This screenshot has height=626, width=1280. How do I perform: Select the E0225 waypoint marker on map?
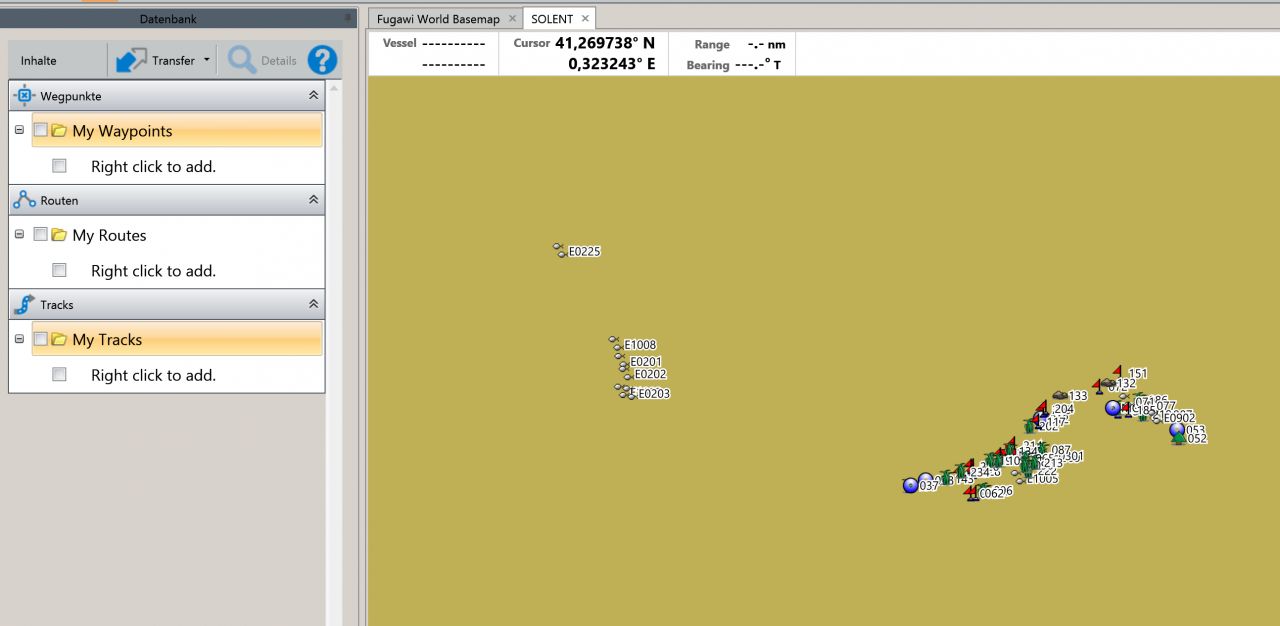coord(560,249)
